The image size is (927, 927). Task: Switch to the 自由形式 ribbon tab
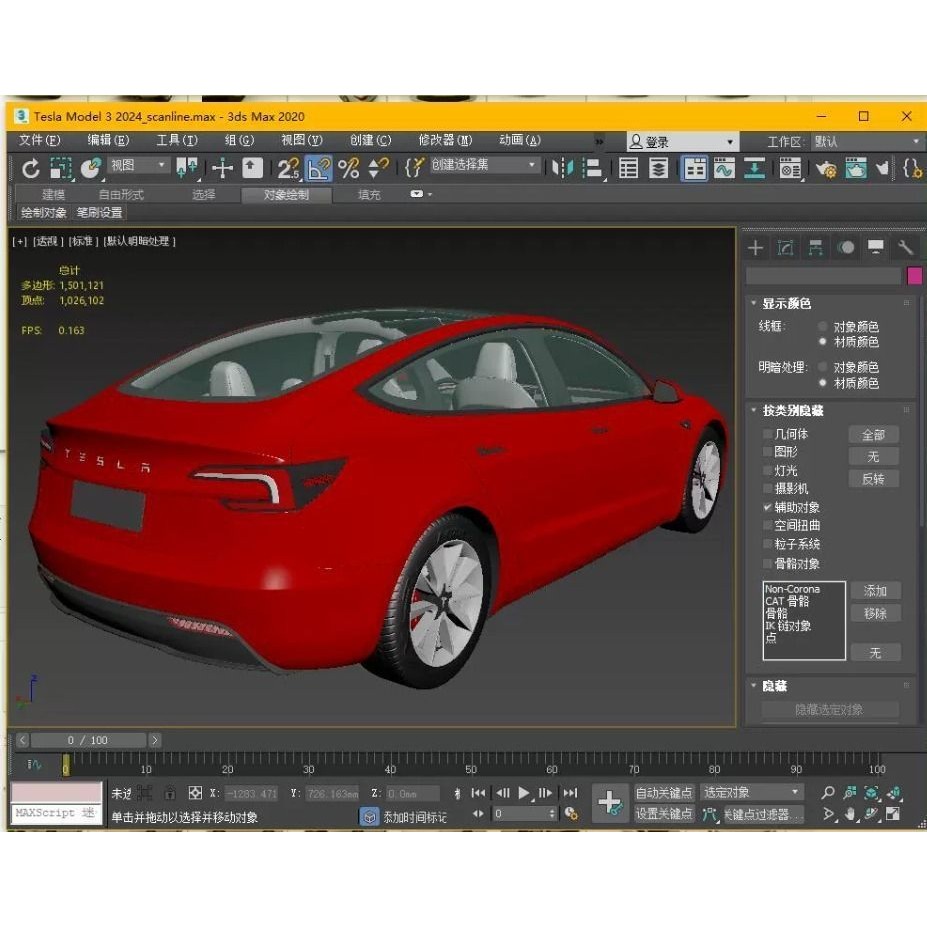121,195
